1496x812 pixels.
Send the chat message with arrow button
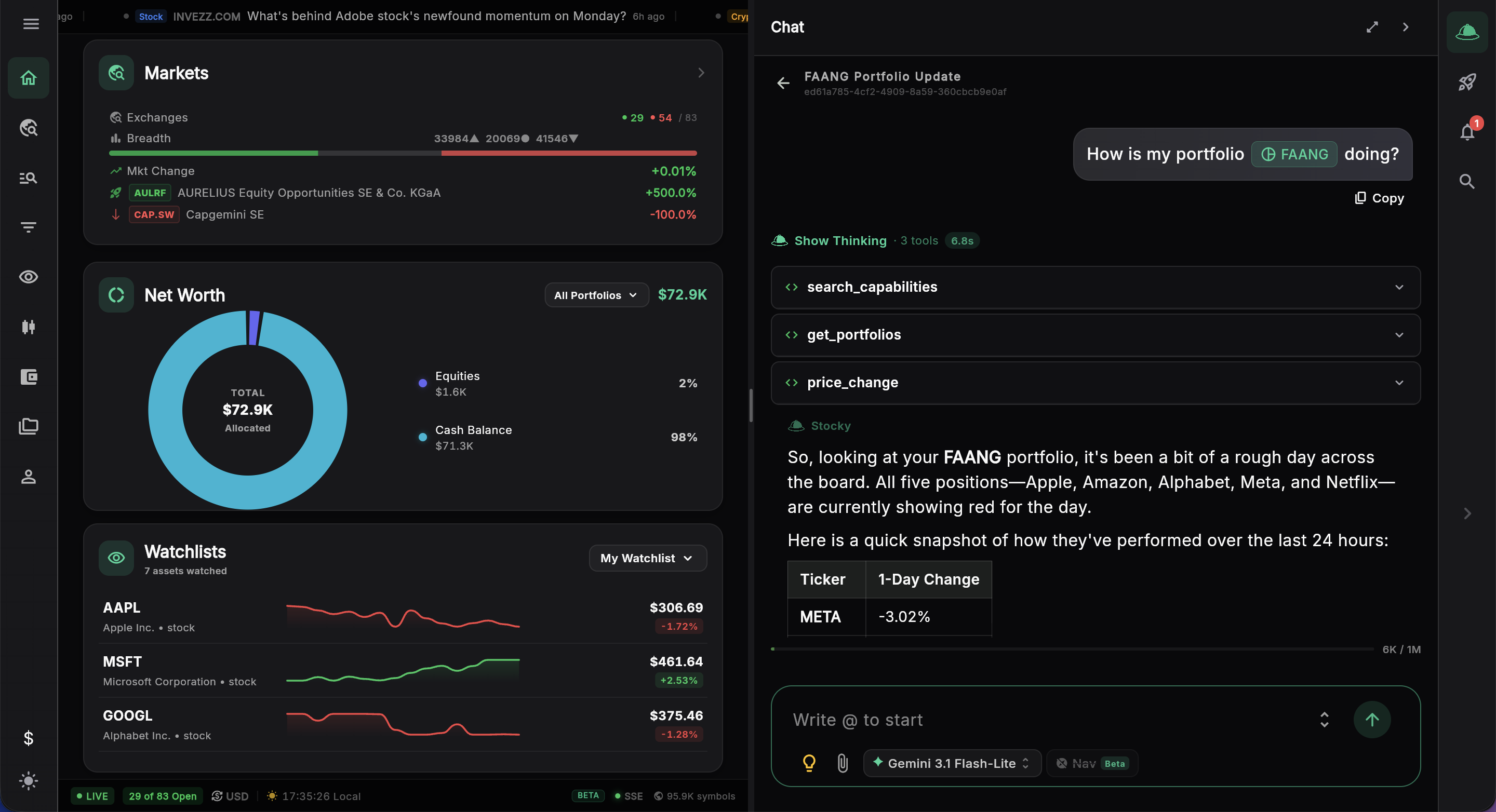click(x=1372, y=720)
